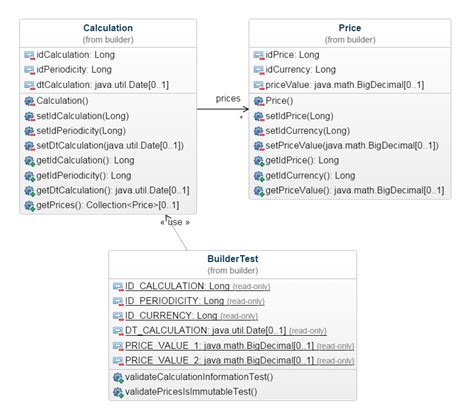
Task: Select the idPeriodicity: Long attribute text
Action: tap(74, 69)
